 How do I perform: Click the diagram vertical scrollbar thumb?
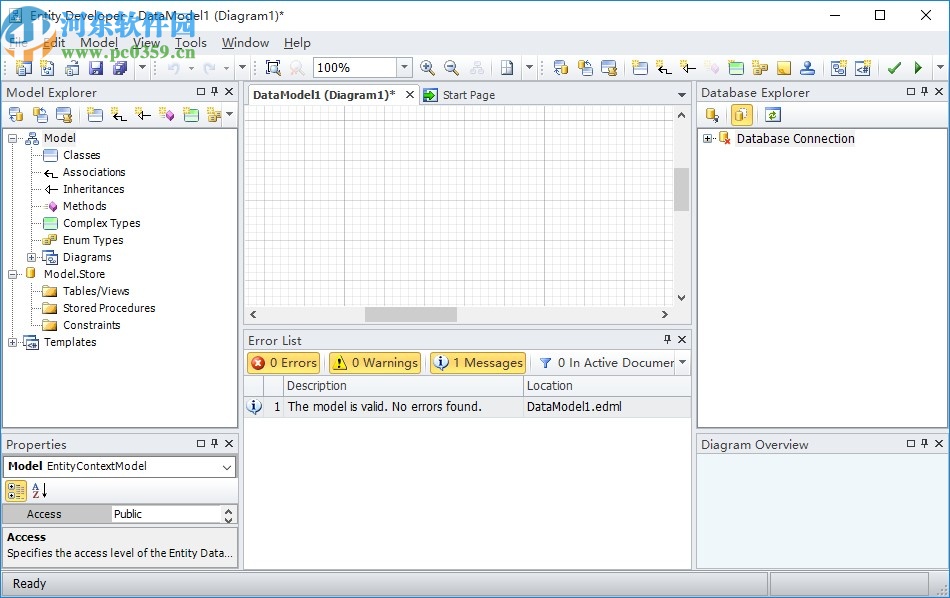[682, 189]
